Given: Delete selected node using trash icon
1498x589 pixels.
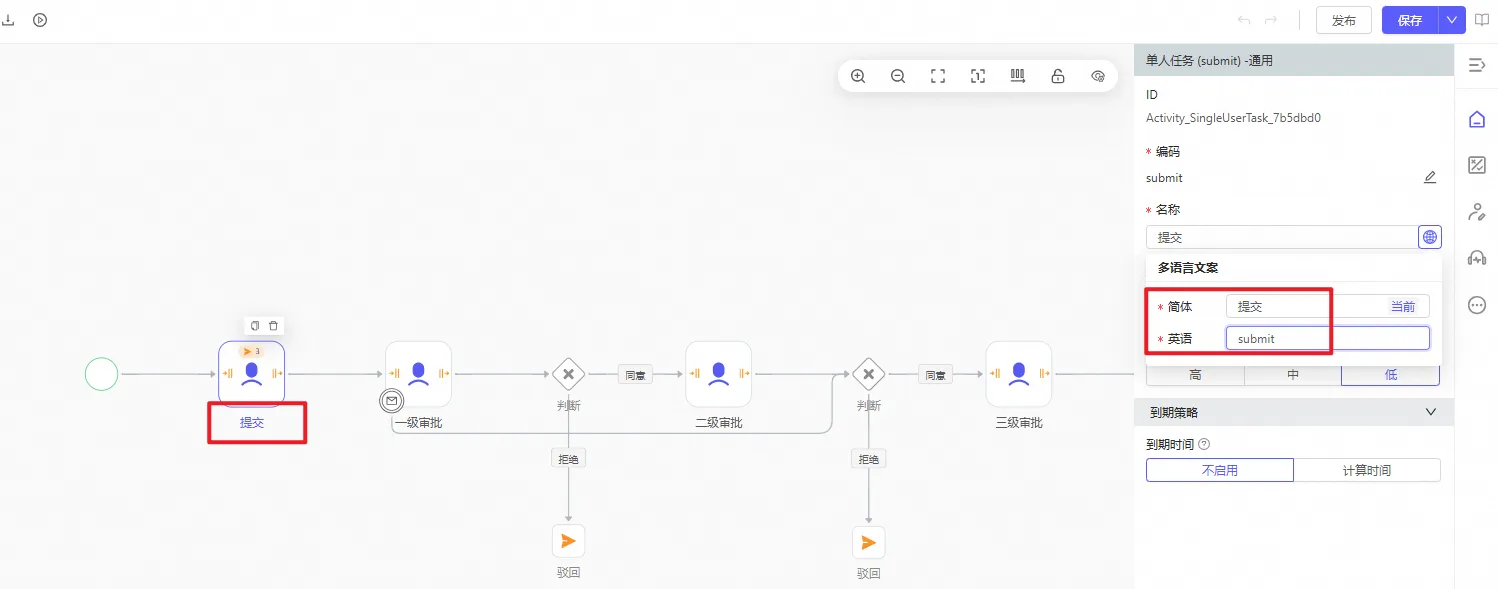Looking at the screenshot, I should point(273,326).
